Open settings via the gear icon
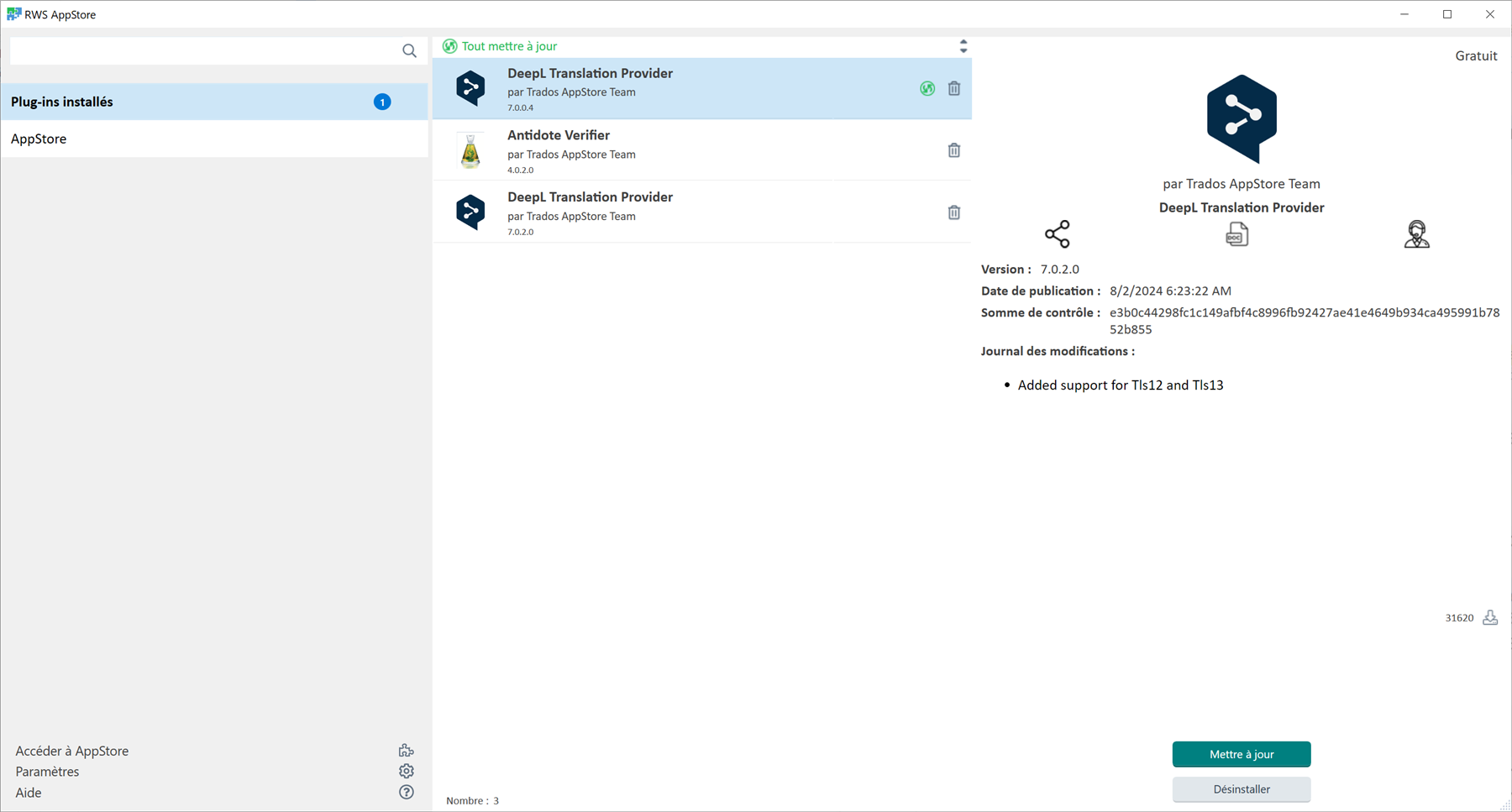Screen dimensions: 1512x812 click(x=406, y=770)
